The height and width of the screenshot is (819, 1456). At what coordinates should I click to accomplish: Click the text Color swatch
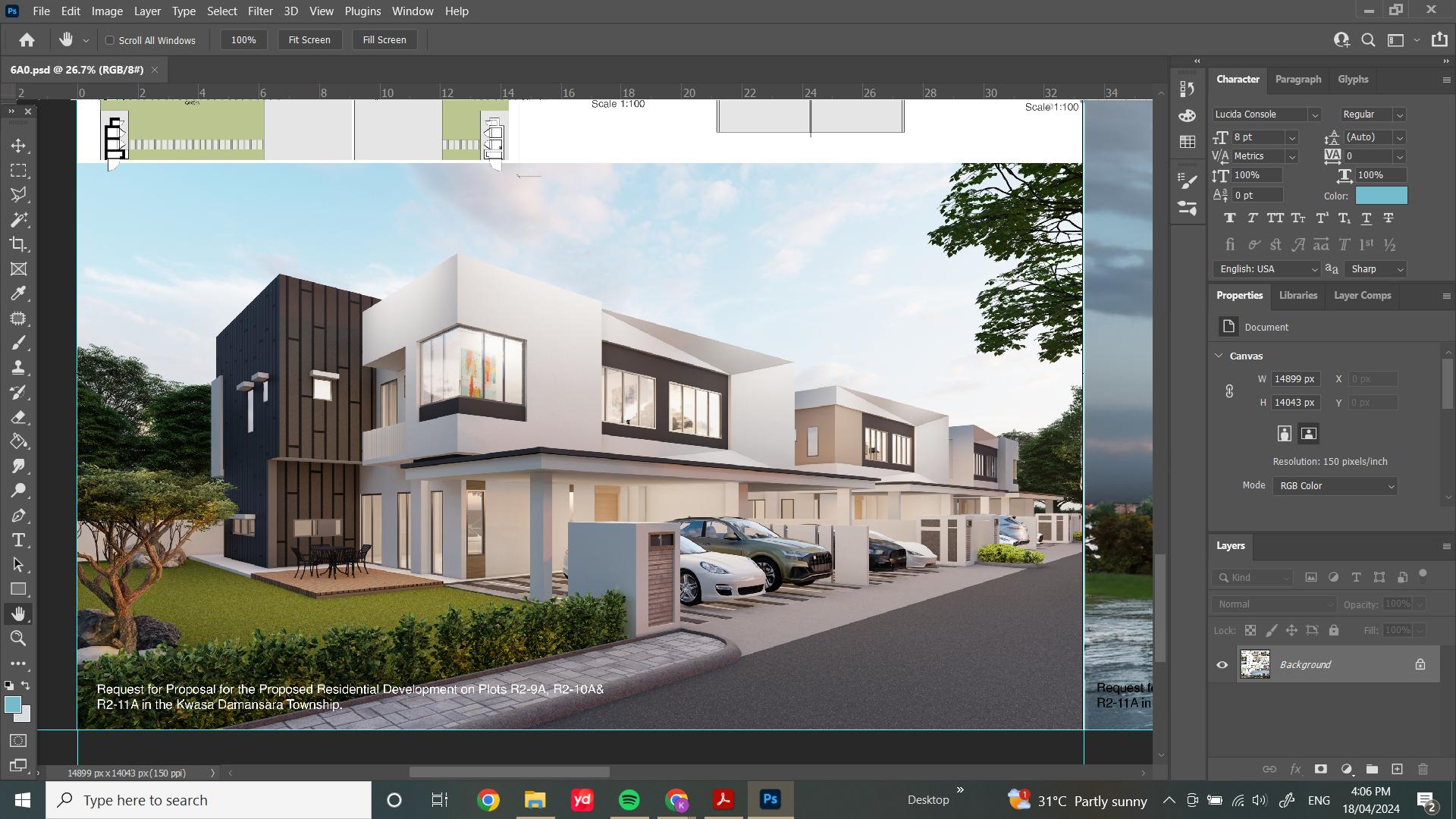(1381, 196)
